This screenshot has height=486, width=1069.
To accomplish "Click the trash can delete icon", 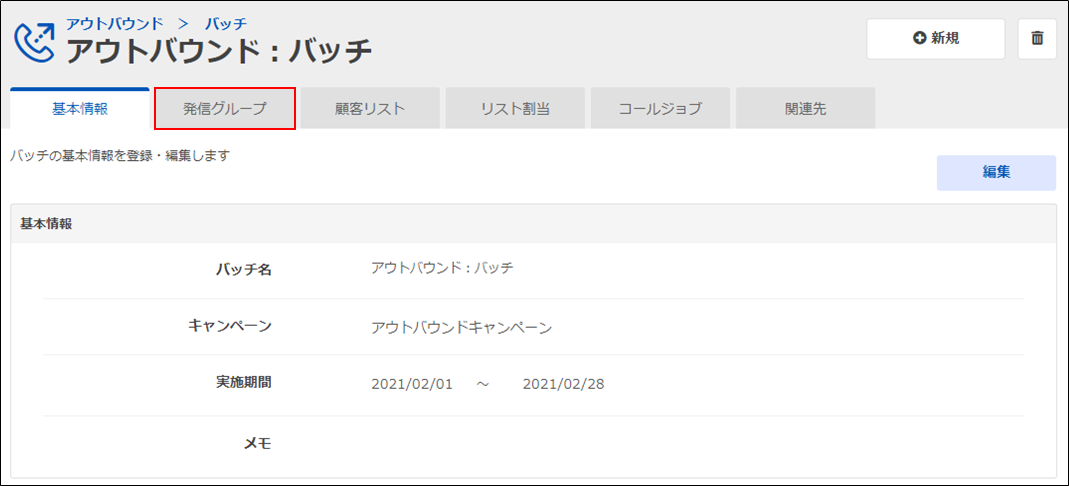I will [1037, 39].
